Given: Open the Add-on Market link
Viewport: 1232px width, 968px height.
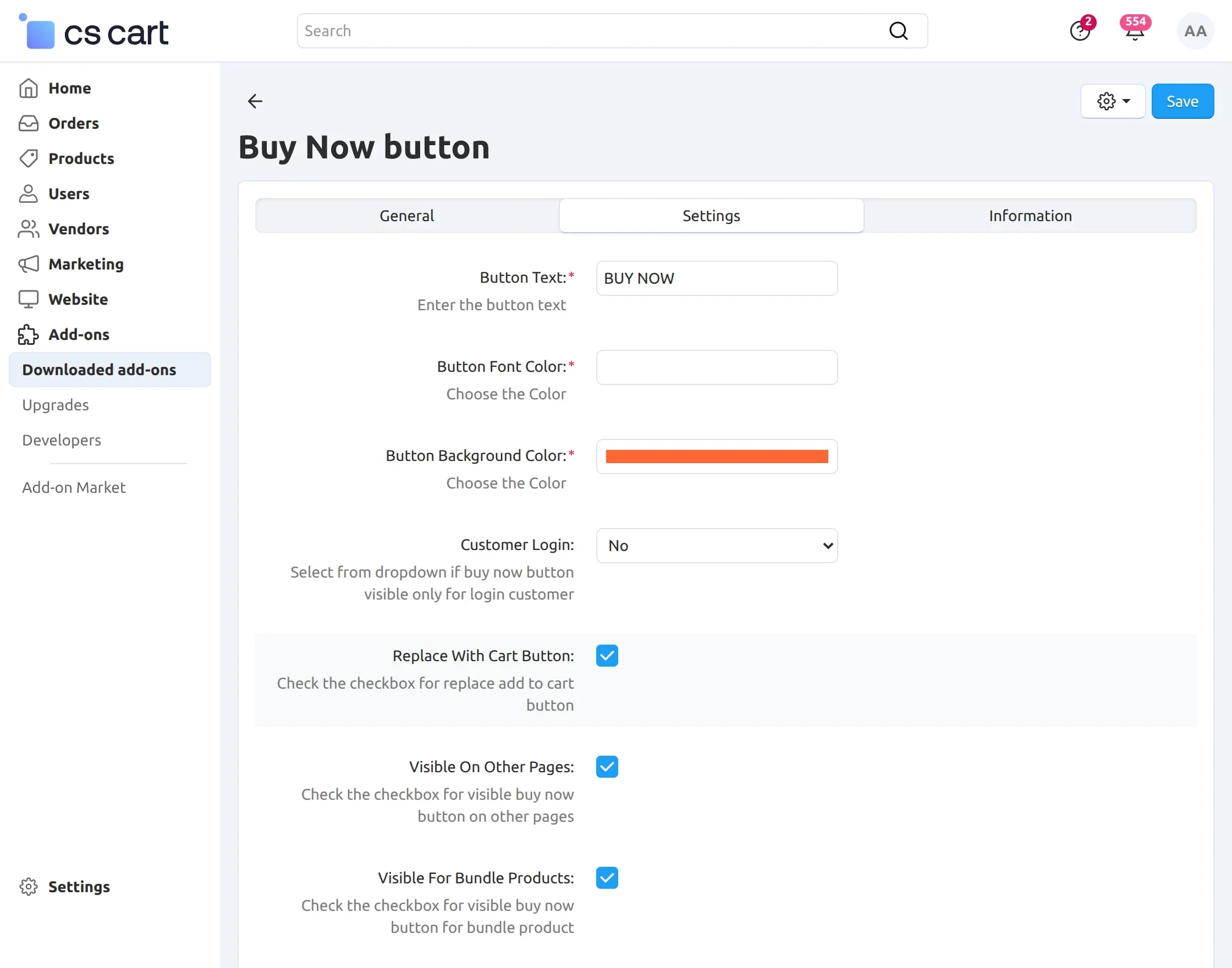Looking at the screenshot, I should (x=74, y=487).
